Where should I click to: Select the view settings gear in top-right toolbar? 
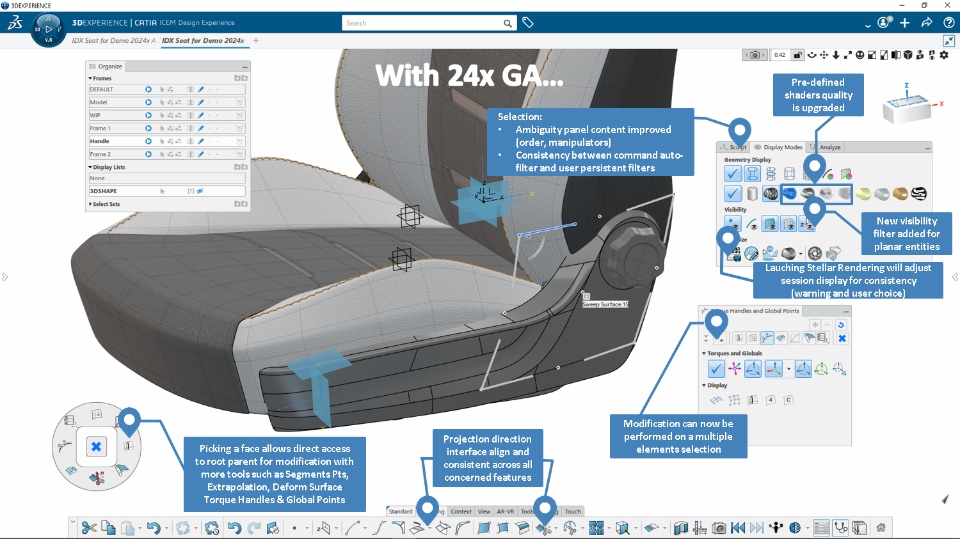(x=943, y=55)
